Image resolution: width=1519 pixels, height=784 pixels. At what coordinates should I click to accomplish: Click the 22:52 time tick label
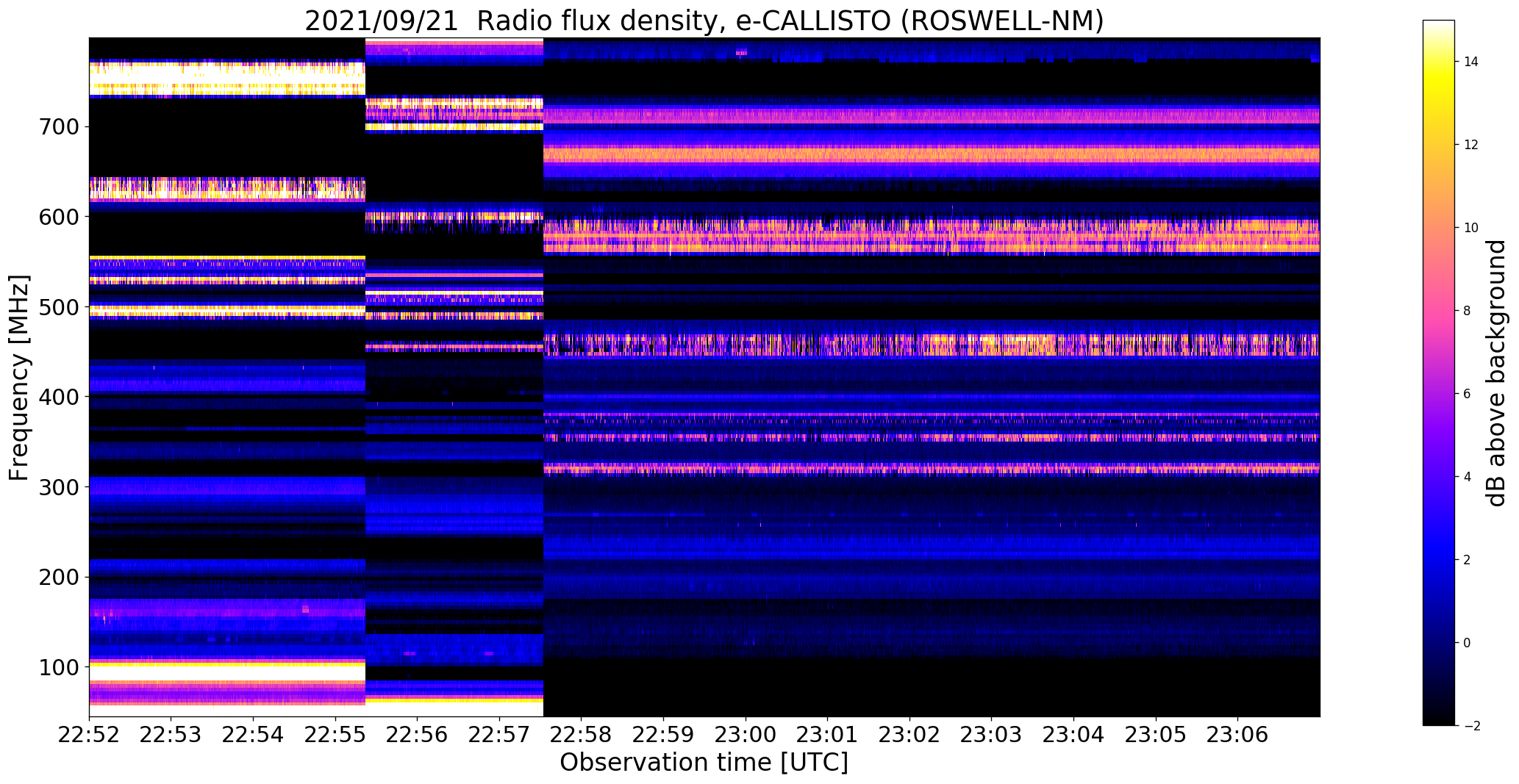click(89, 734)
